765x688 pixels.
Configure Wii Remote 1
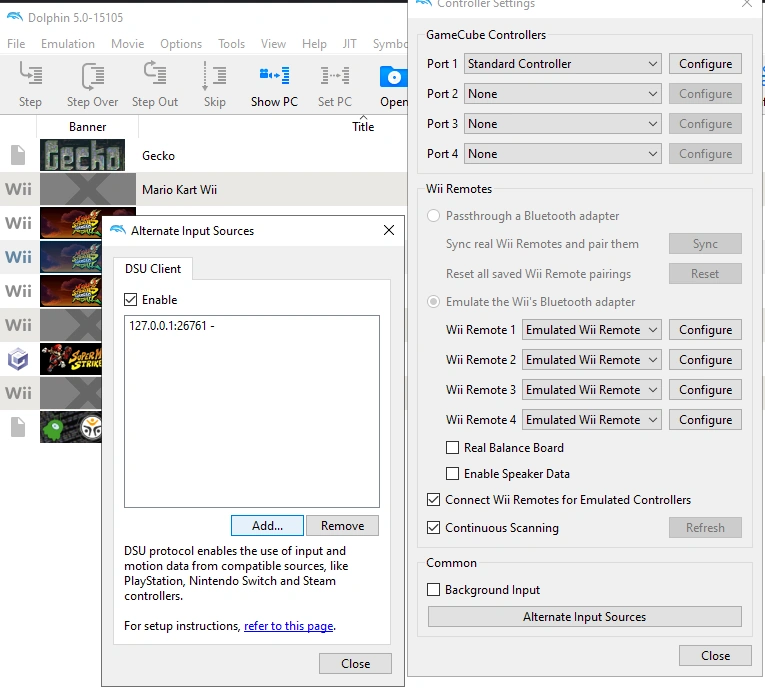click(x=705, y=330)
